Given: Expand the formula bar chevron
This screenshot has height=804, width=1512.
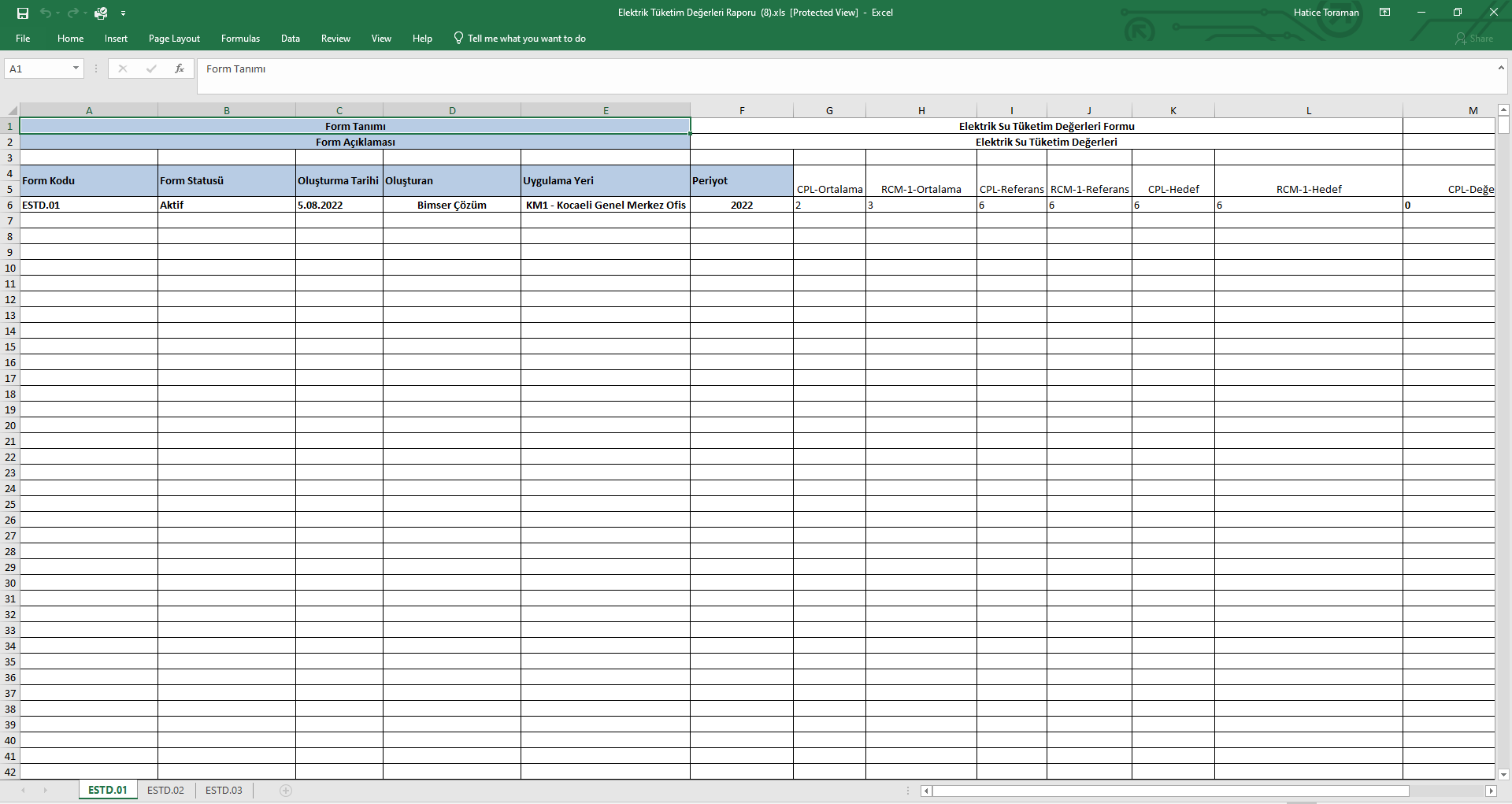Looking at the screenshot, I should (1501, 69).
